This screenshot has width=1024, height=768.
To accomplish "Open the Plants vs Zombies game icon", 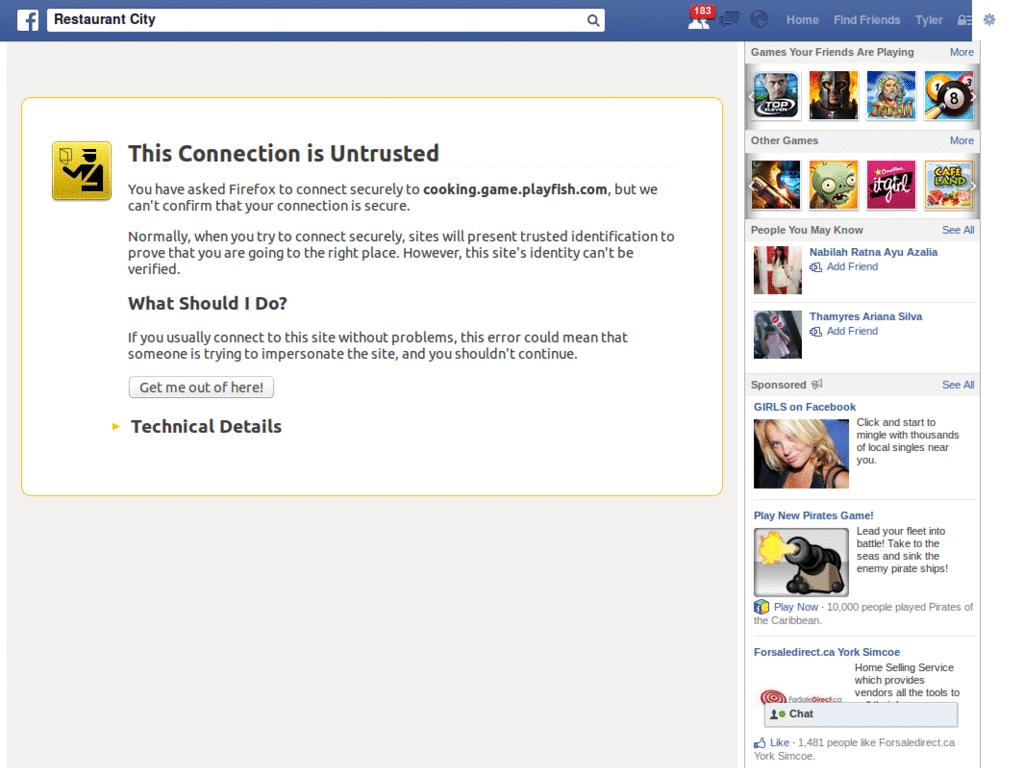I will click(833, 185).
